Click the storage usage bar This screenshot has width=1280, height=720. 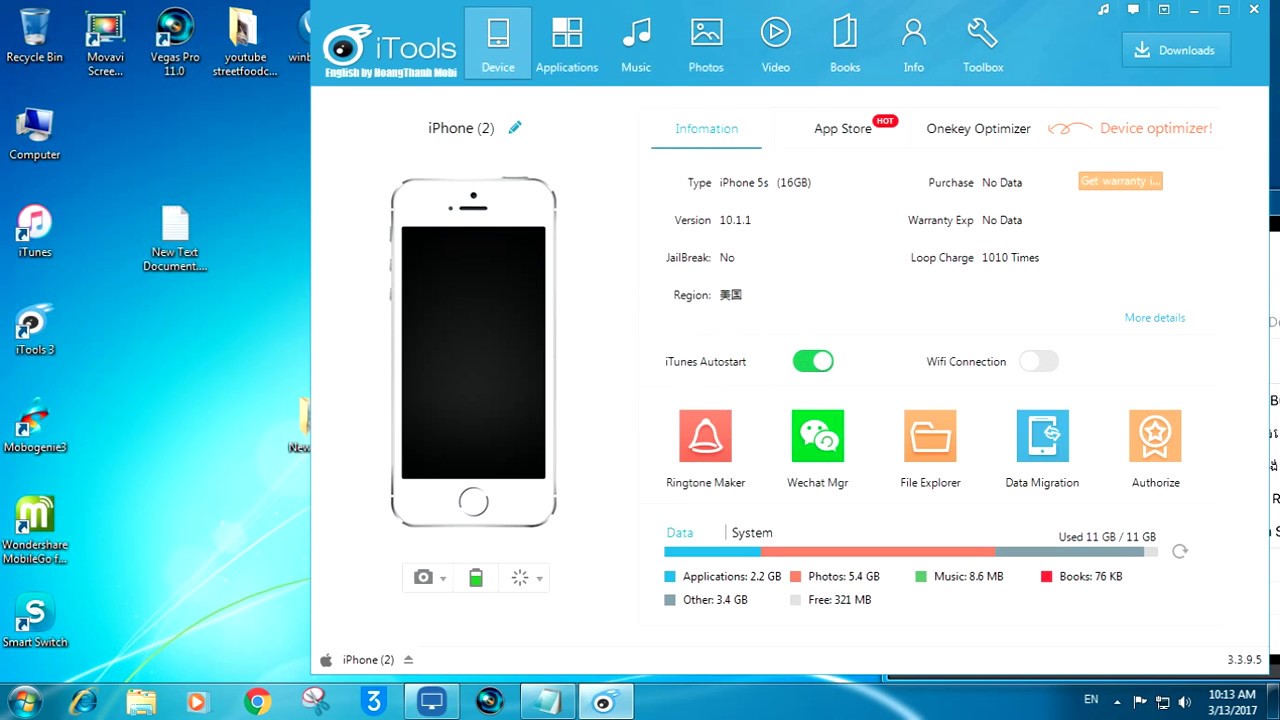[911, 552]
